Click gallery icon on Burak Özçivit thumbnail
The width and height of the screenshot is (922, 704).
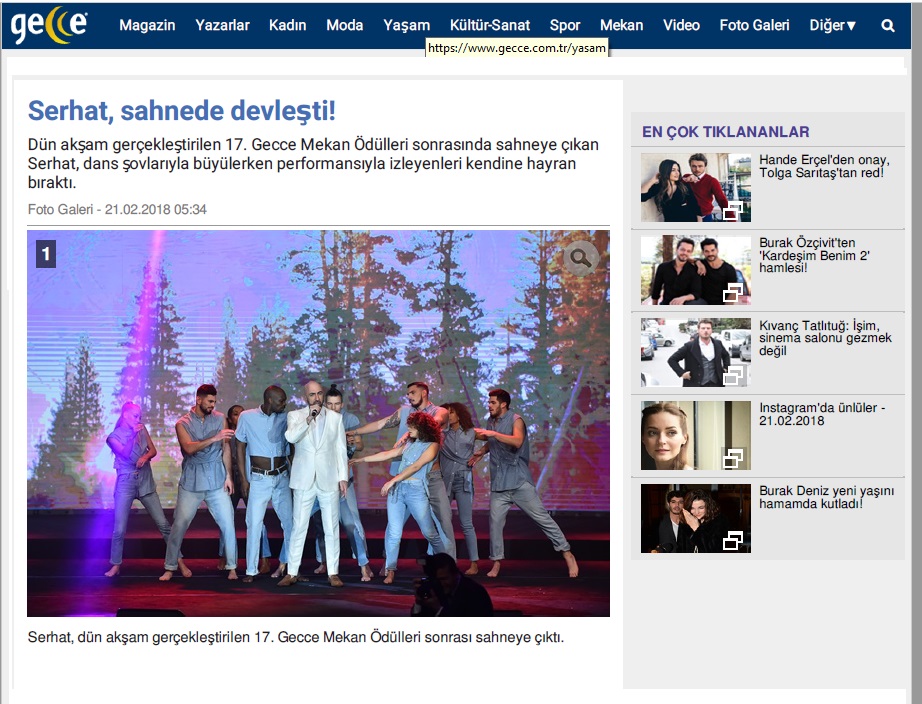[x=733, y=292]
